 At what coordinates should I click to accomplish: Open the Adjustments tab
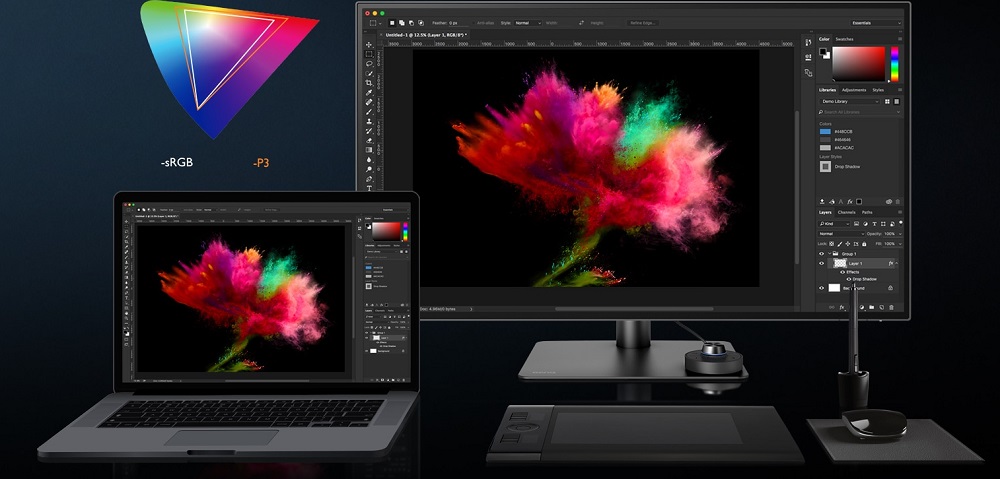853,90
